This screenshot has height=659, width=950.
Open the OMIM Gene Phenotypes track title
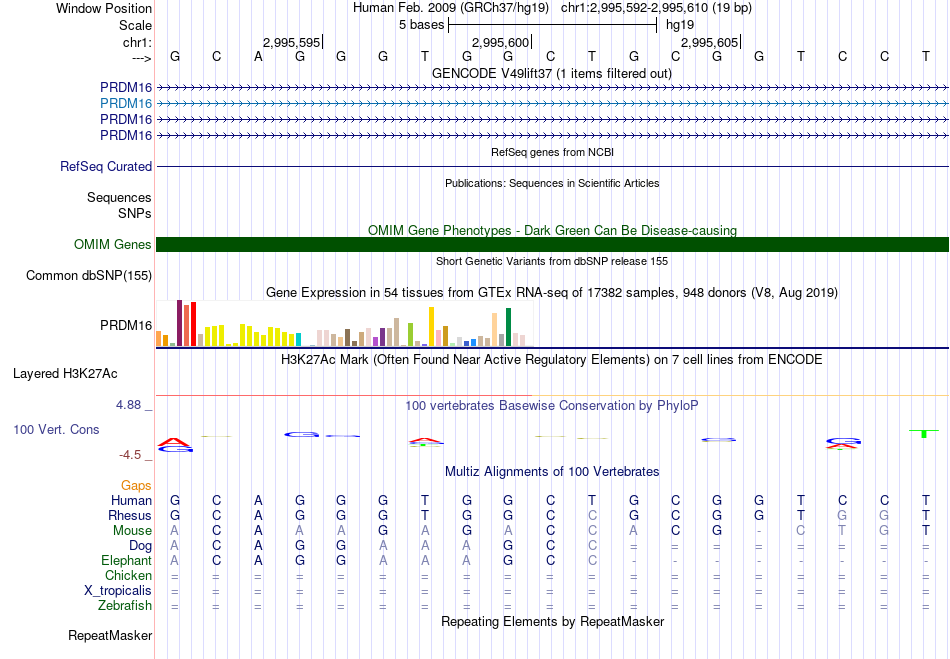[552, 230]
